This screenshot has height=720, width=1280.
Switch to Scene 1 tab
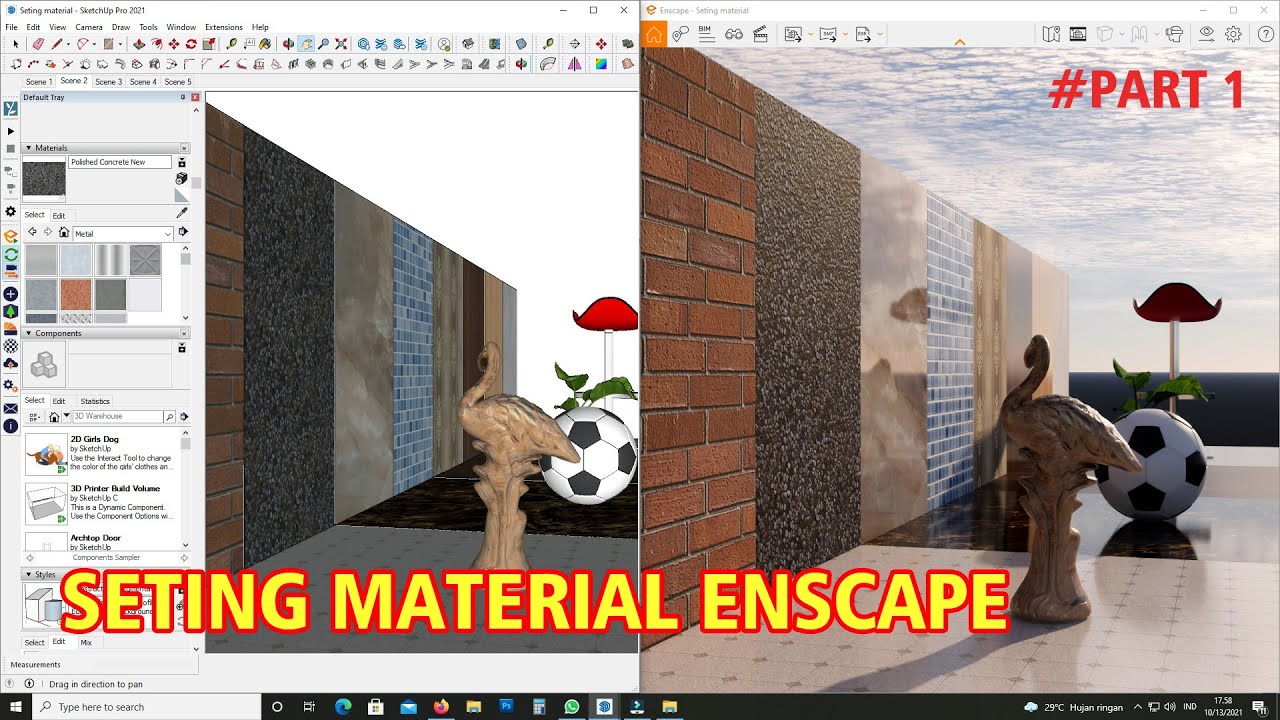(x=38, y=82)
